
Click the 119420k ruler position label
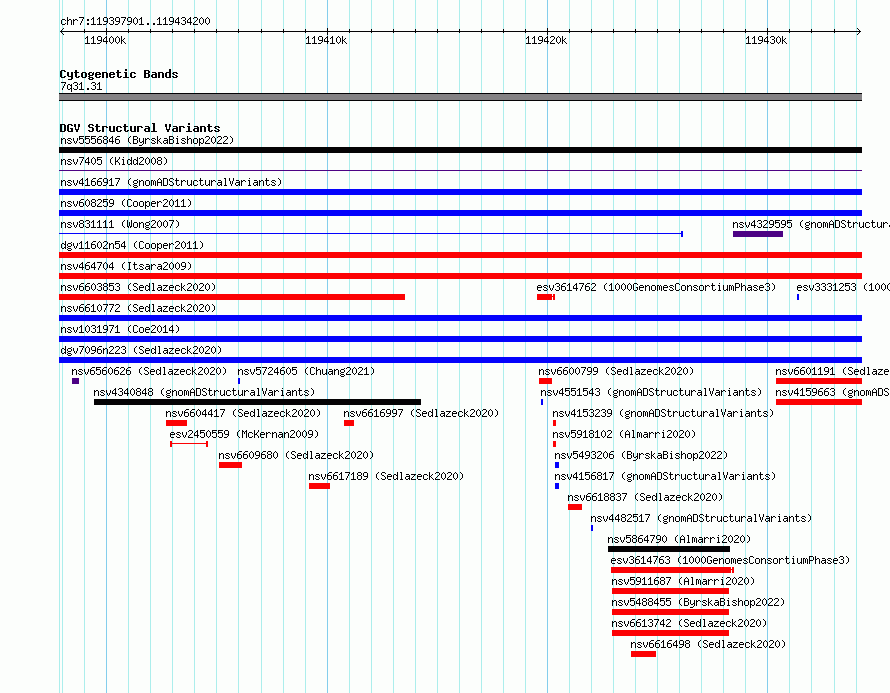point(546,40)
